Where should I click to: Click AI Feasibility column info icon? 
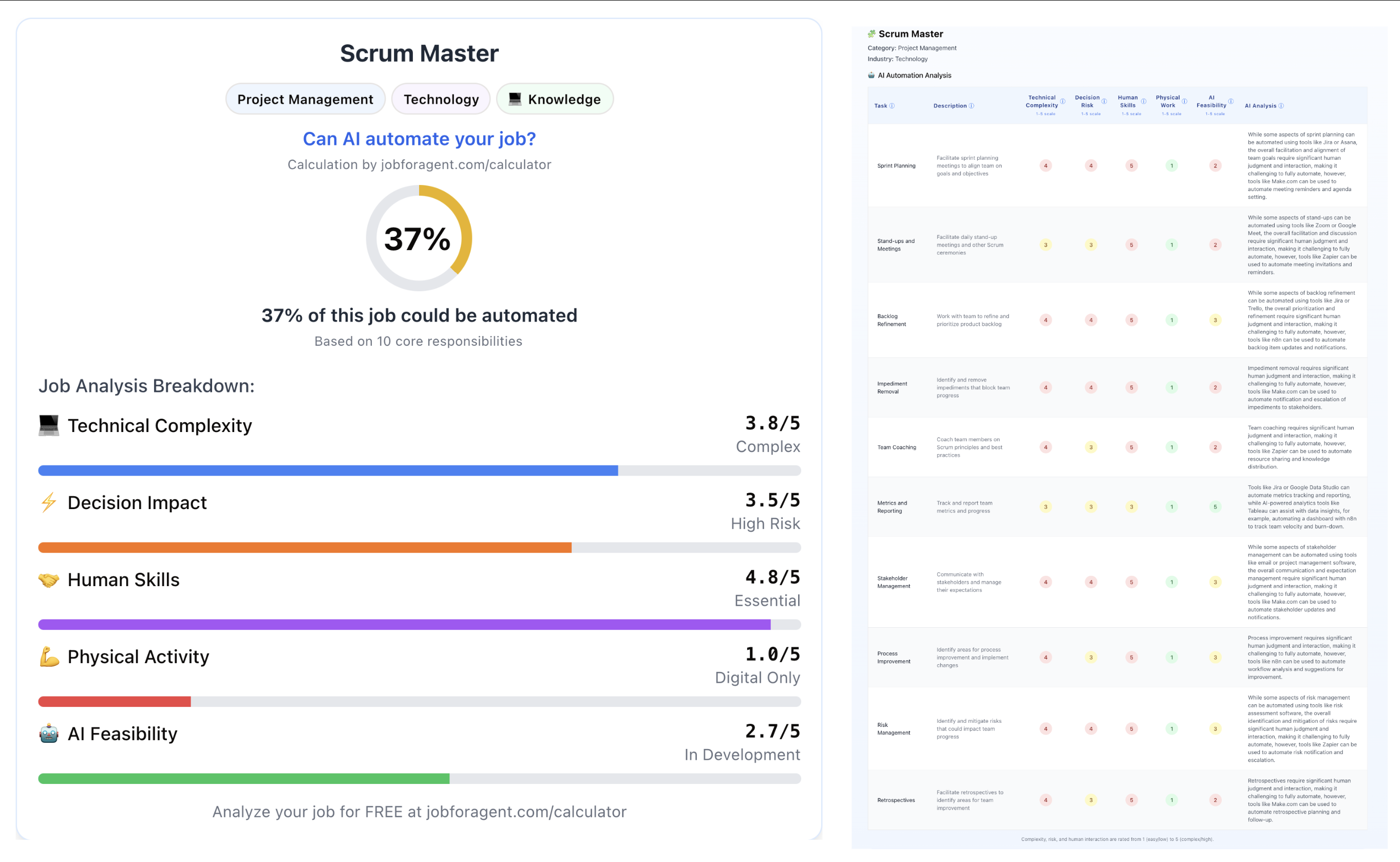tap(1231, 102)
